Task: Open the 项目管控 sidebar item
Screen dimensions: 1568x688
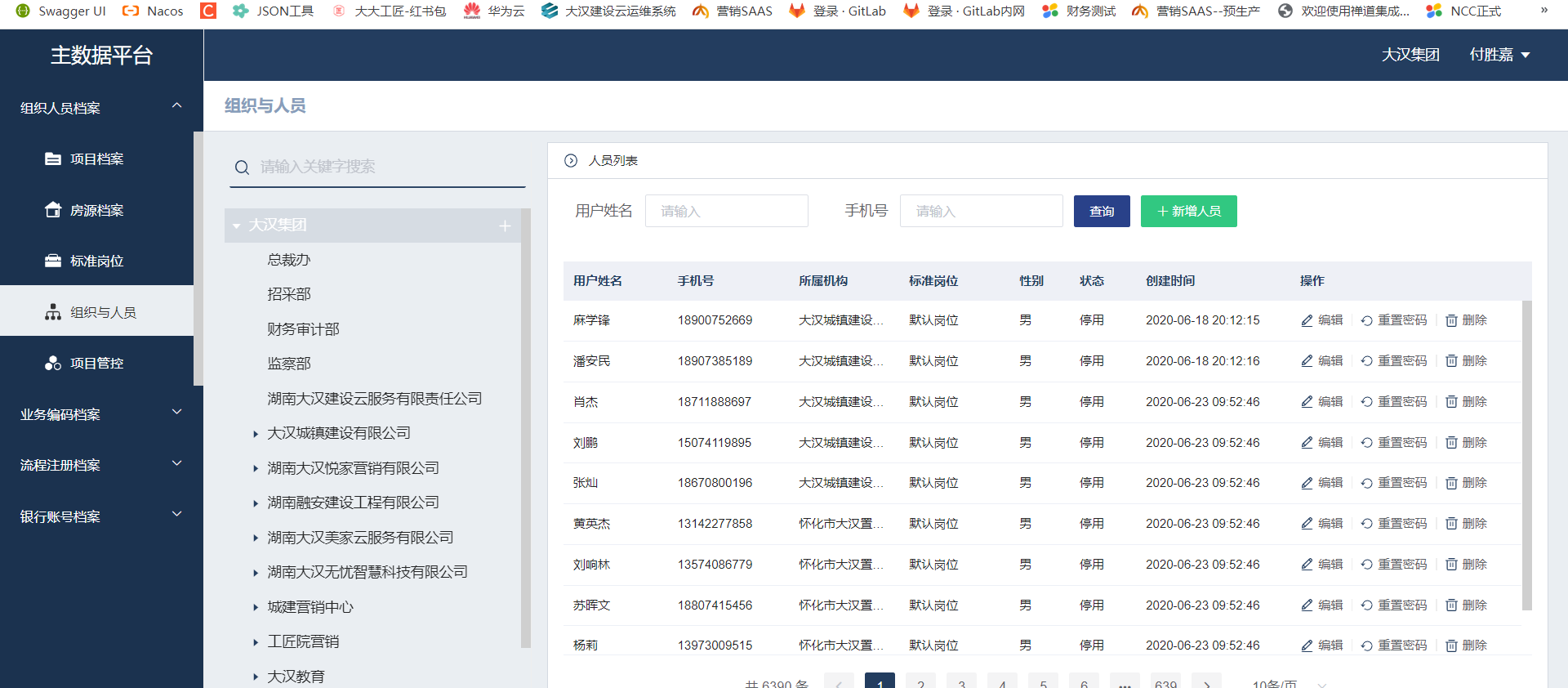Action: [x=96, y=363]
